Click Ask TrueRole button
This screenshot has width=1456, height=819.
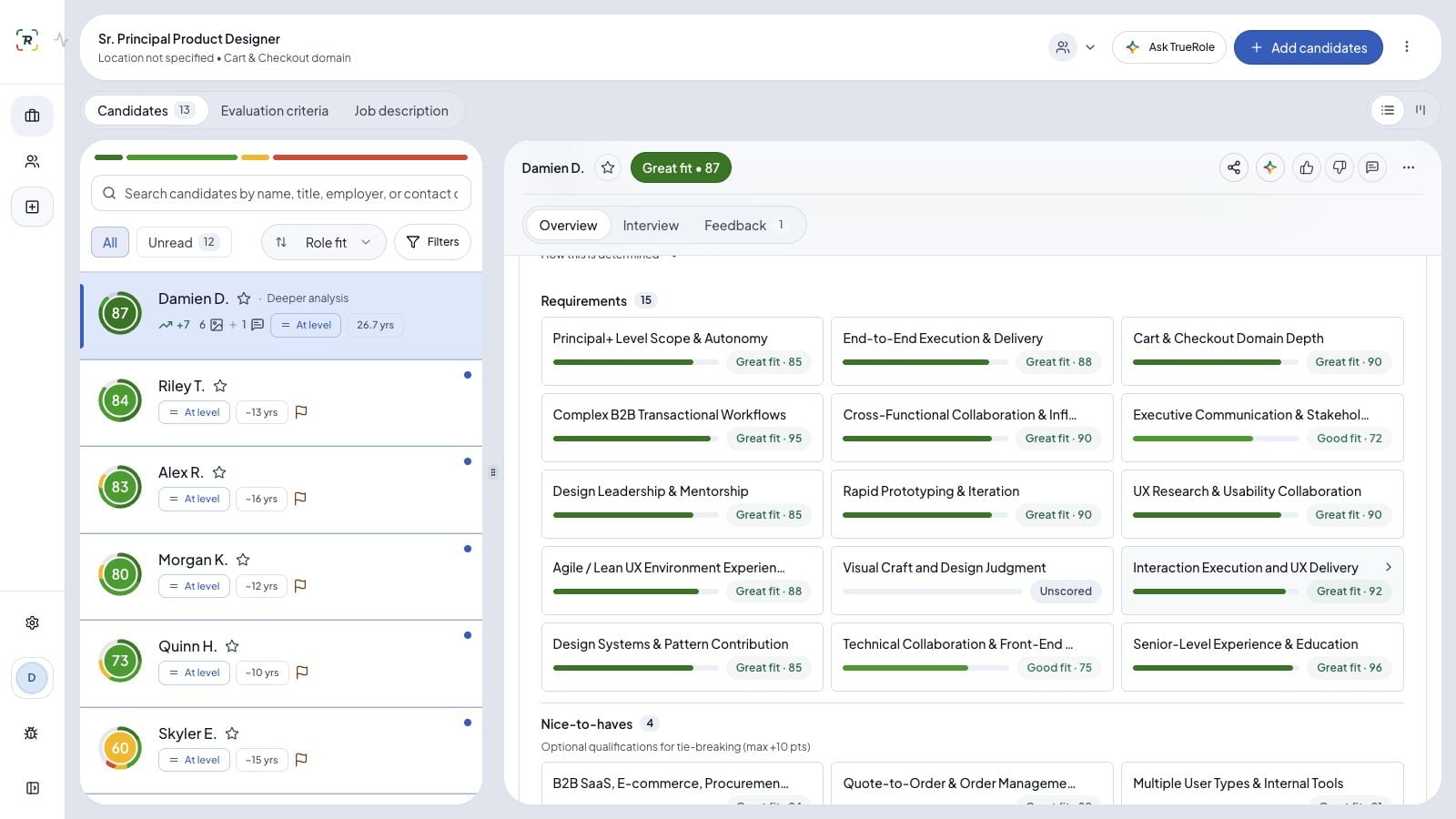(x=1169, y=47)
